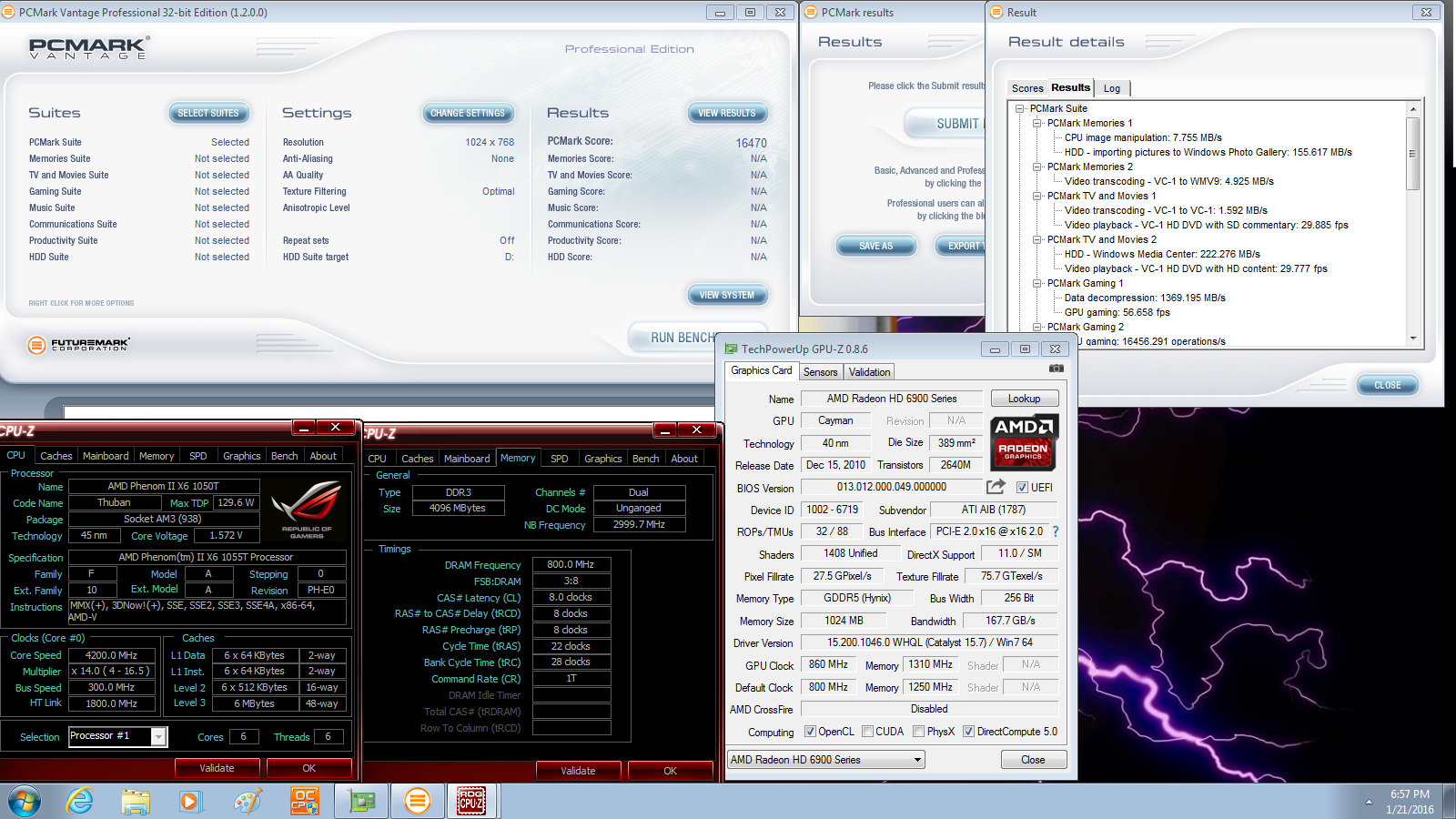Select 'Data decompression: 1369.195 MB/s' row

point(1145,298)
